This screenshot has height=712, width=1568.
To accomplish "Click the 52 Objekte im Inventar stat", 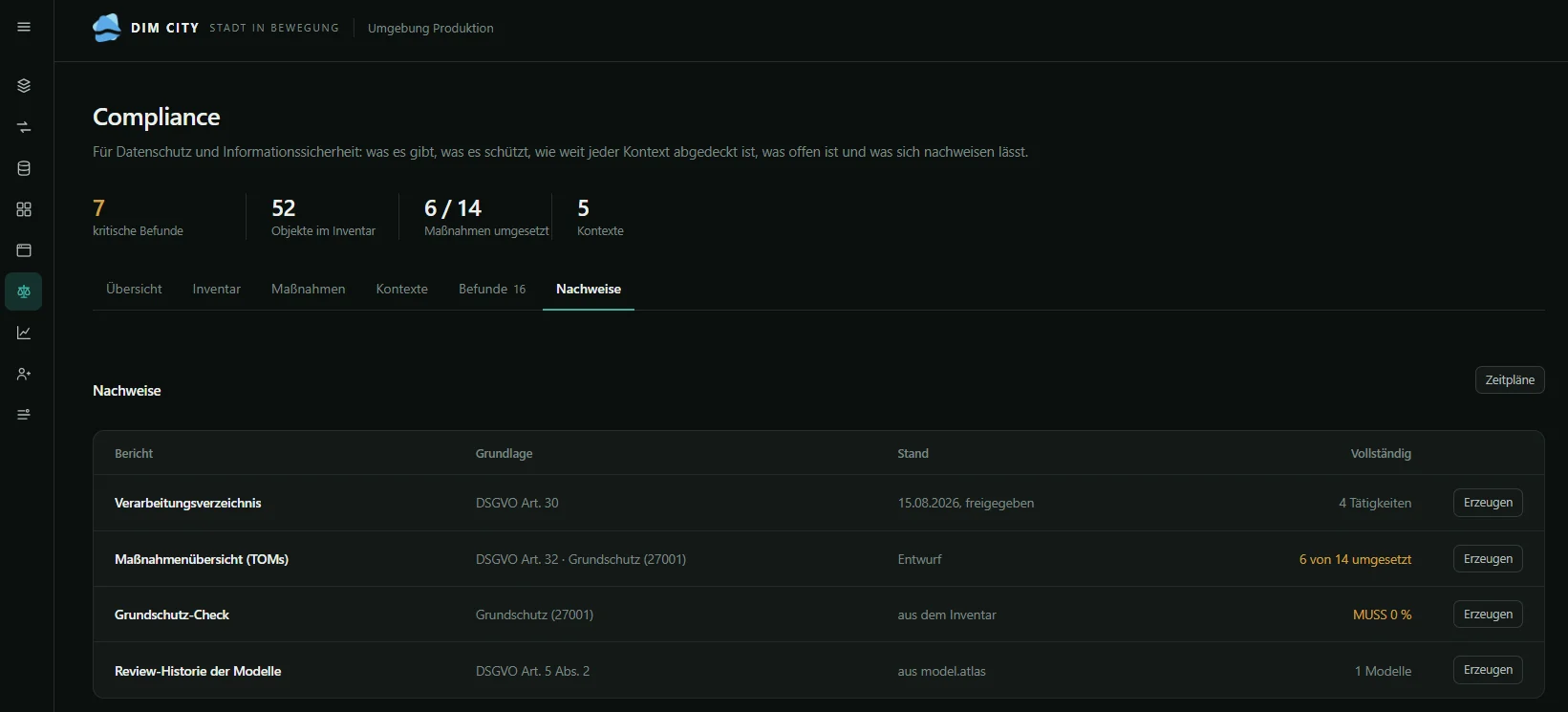I will pos(323,217).
